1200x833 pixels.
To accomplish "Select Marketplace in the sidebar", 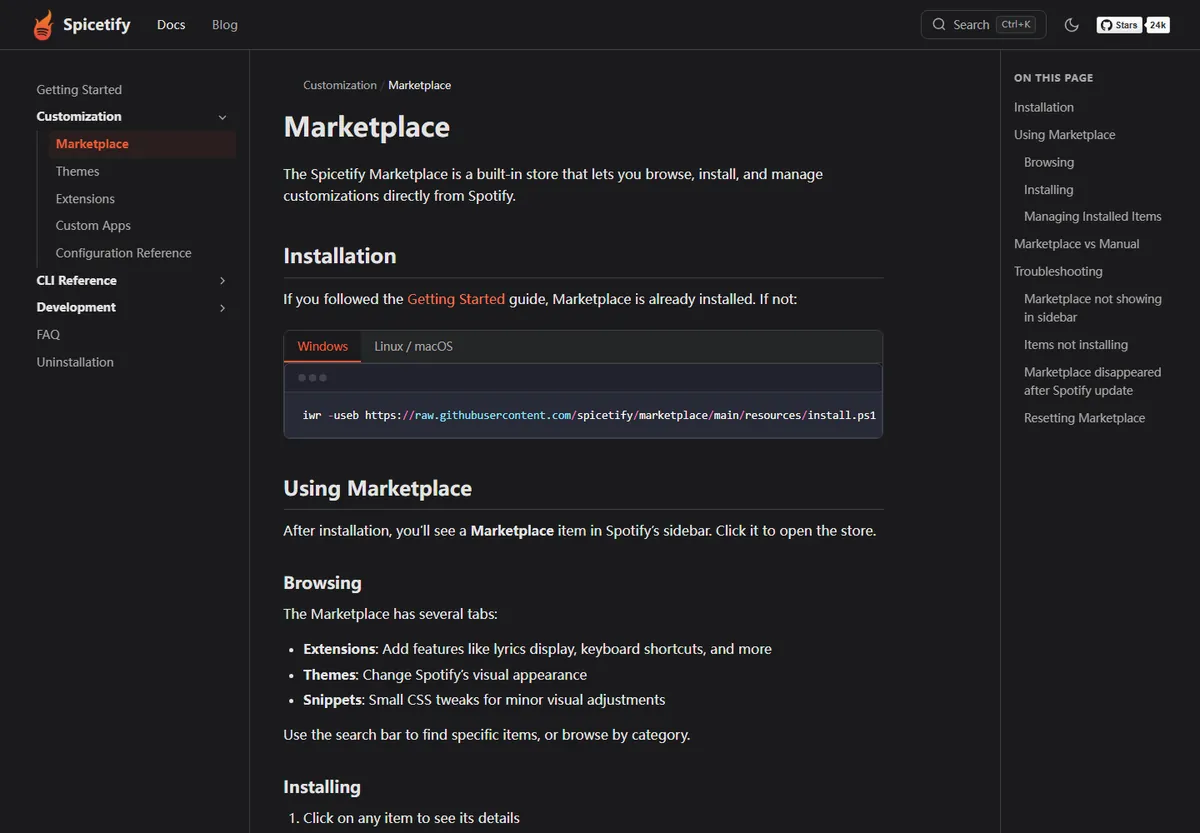I will [142, 144].
